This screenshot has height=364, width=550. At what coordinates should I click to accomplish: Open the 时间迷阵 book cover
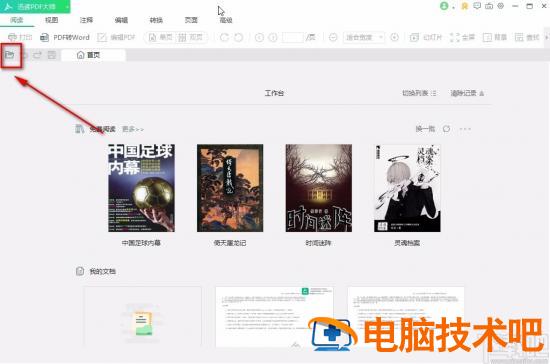tap(318, 188)
